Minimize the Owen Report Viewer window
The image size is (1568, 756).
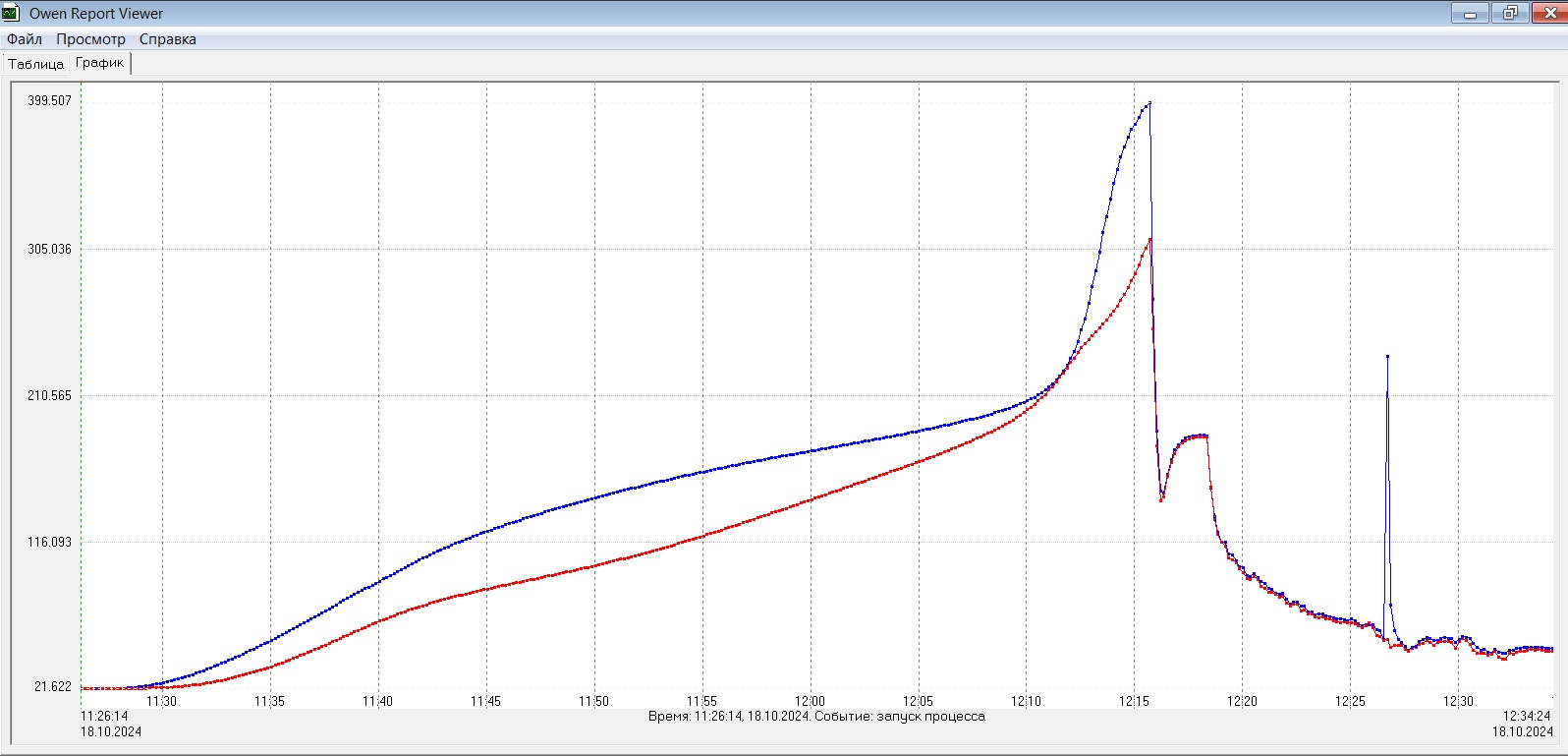pos(1470,13)
